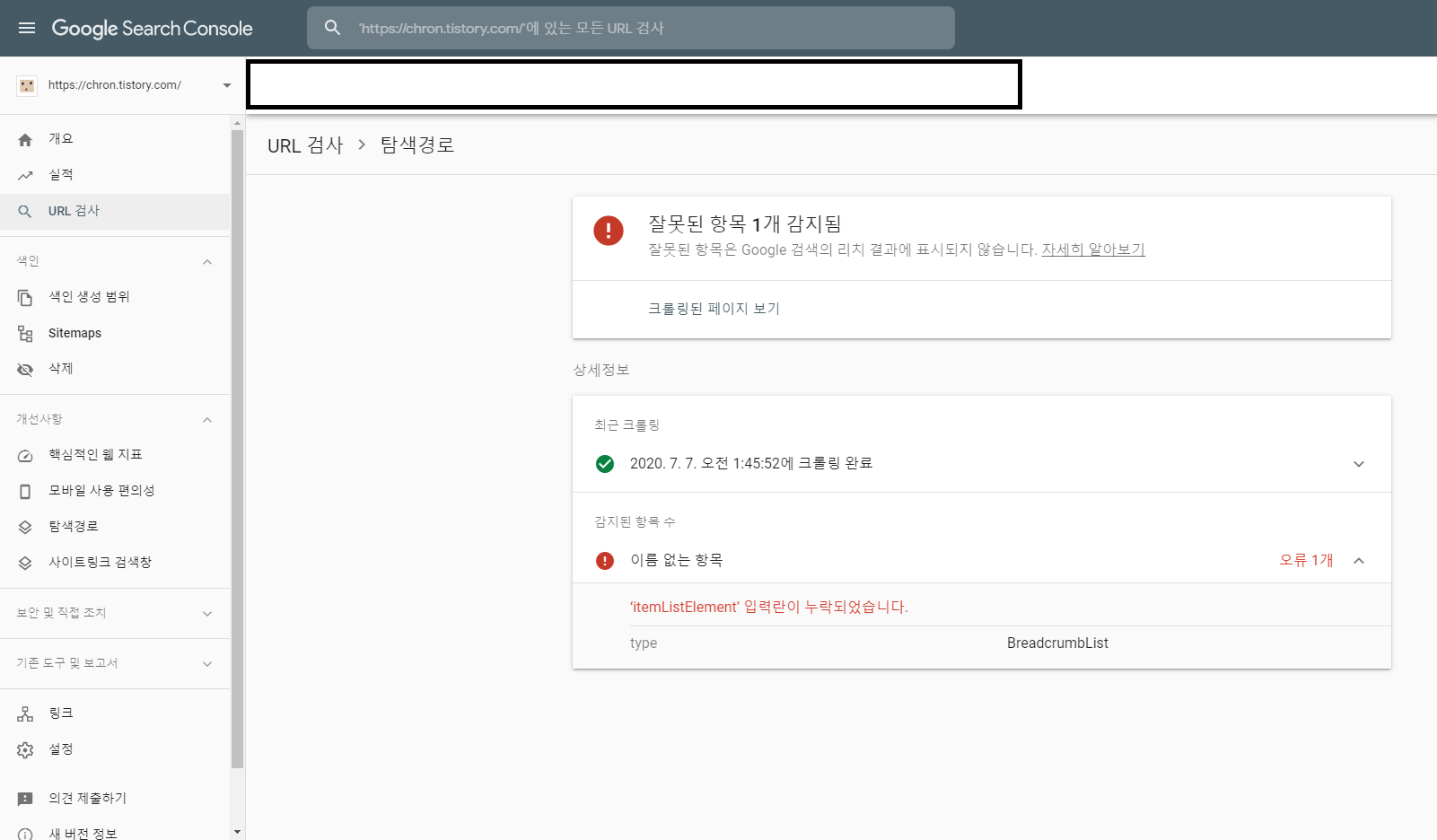Open 삭제 removals page
Screen dimensions: 1437x840
click(115, 369)
